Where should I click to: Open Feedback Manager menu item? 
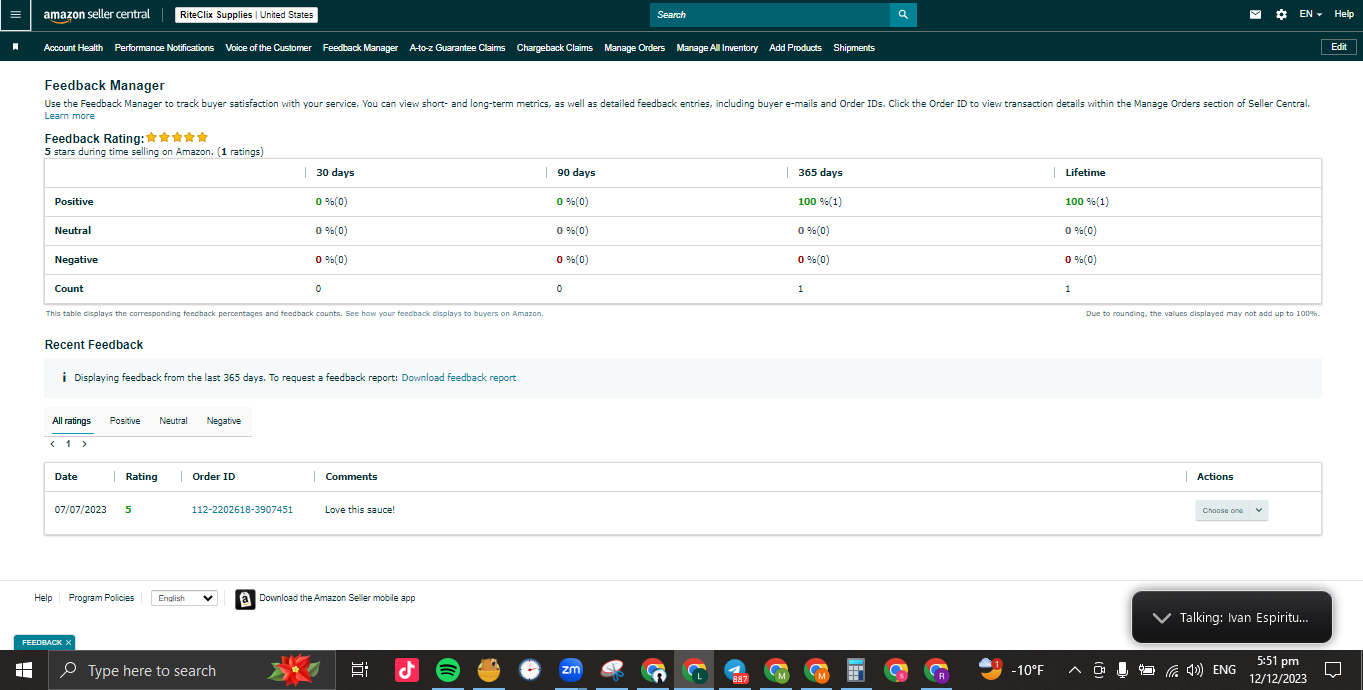pos(360,48)
